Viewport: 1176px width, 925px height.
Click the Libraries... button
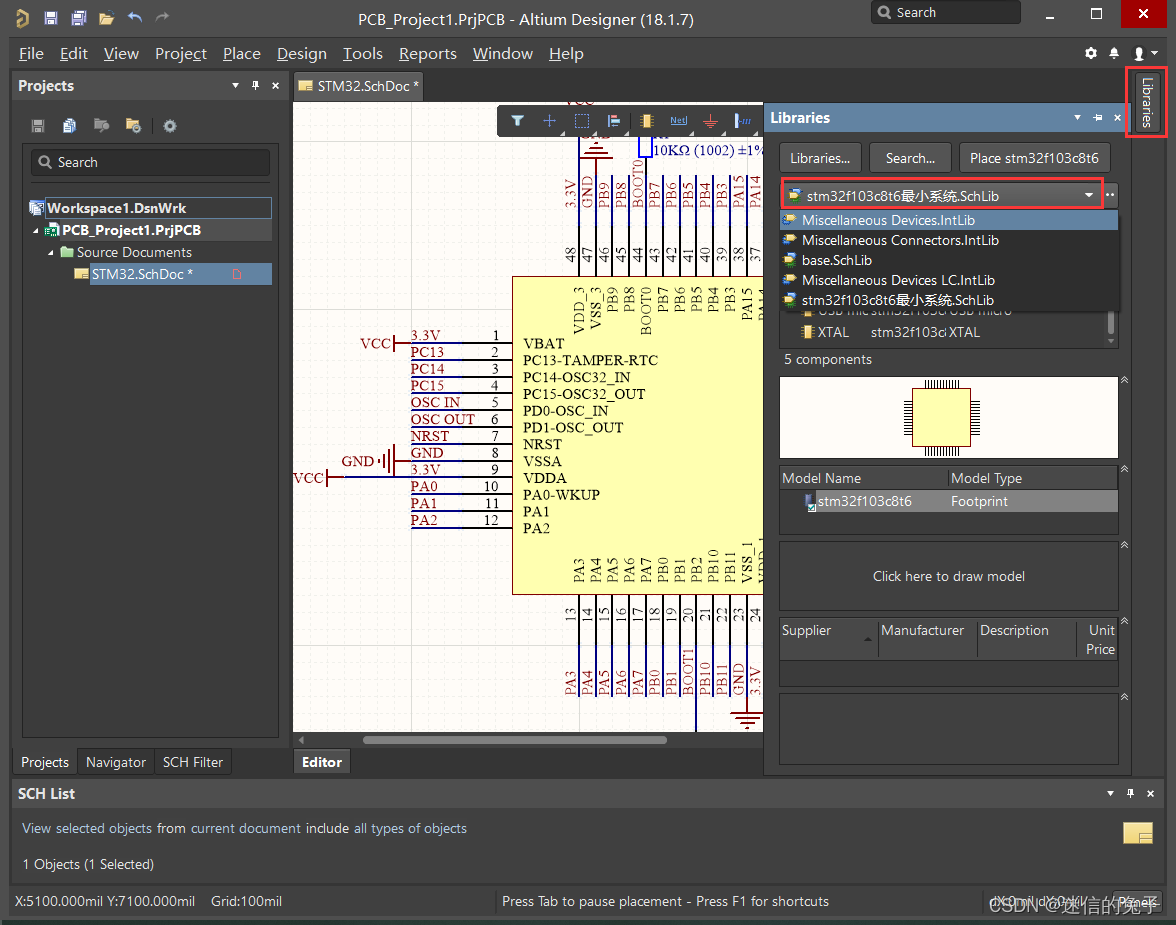pos(819,158)
